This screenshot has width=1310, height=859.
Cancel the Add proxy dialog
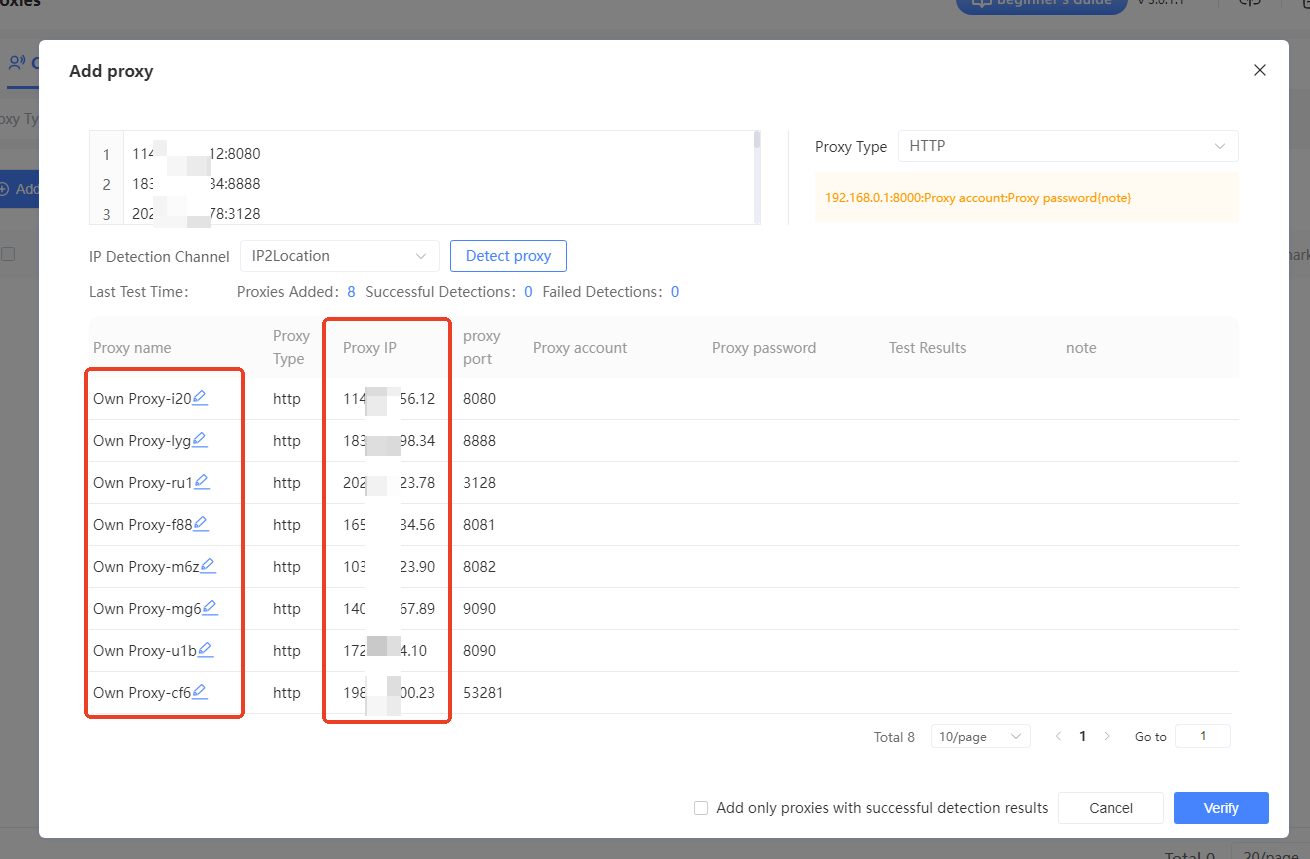point(1110,808)
